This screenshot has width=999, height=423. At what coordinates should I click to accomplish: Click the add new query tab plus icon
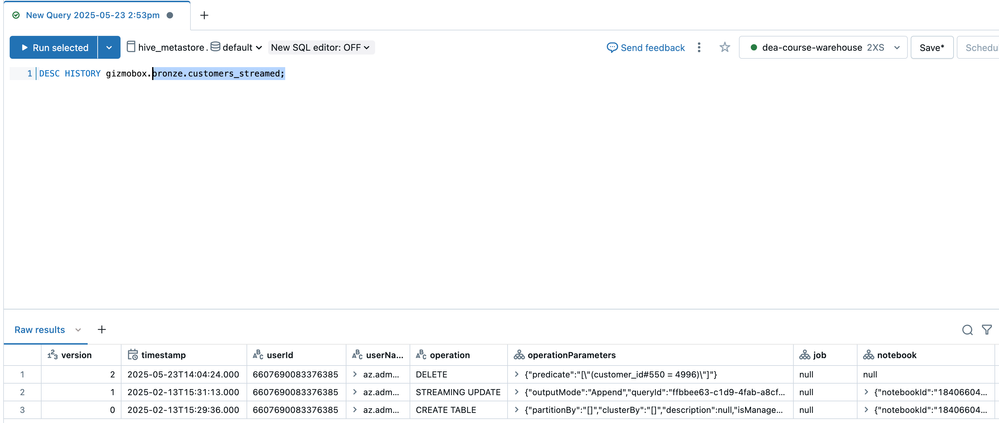[x=204, y=16]
